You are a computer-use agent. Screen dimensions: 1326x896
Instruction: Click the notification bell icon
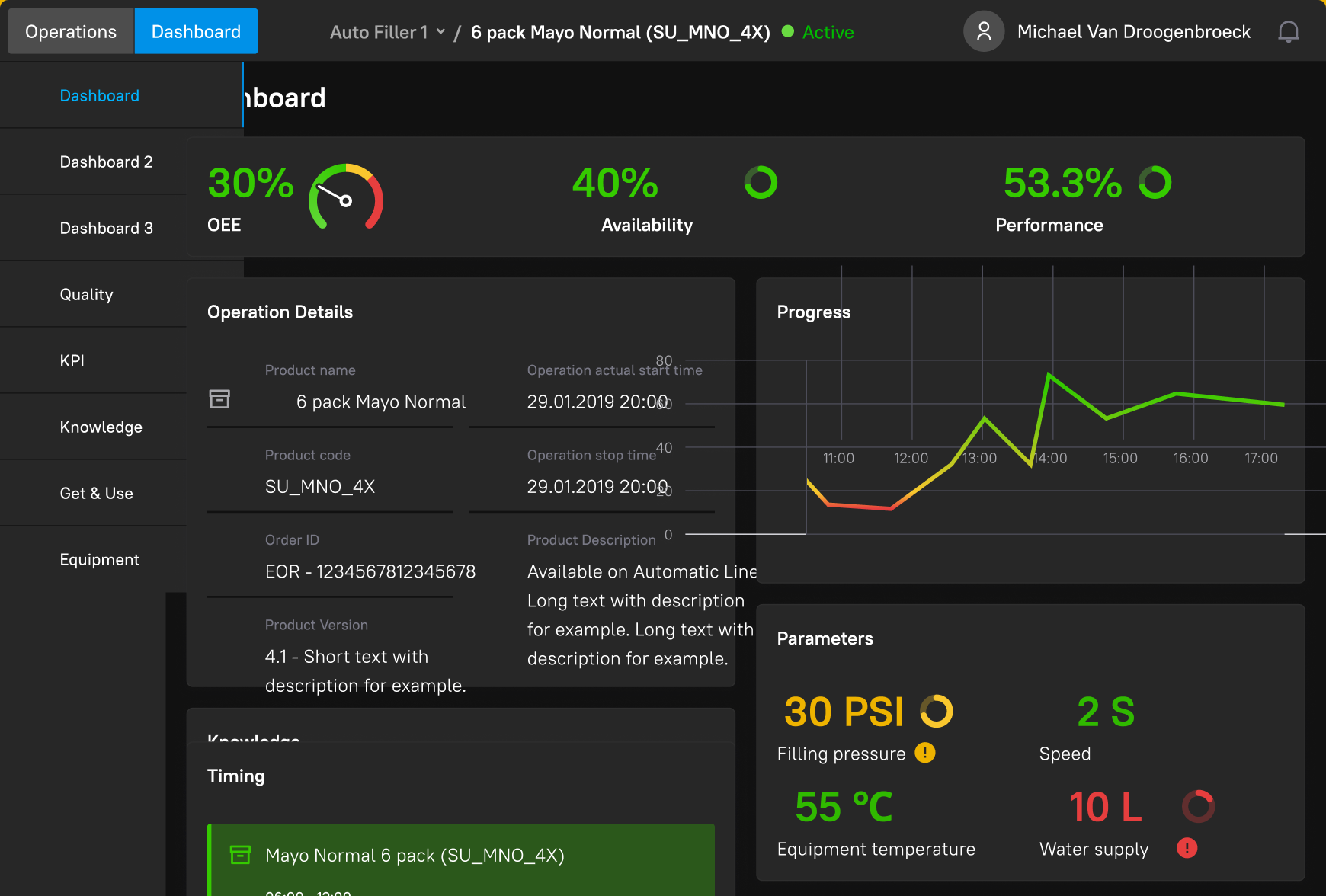[x=1288, y=32]
